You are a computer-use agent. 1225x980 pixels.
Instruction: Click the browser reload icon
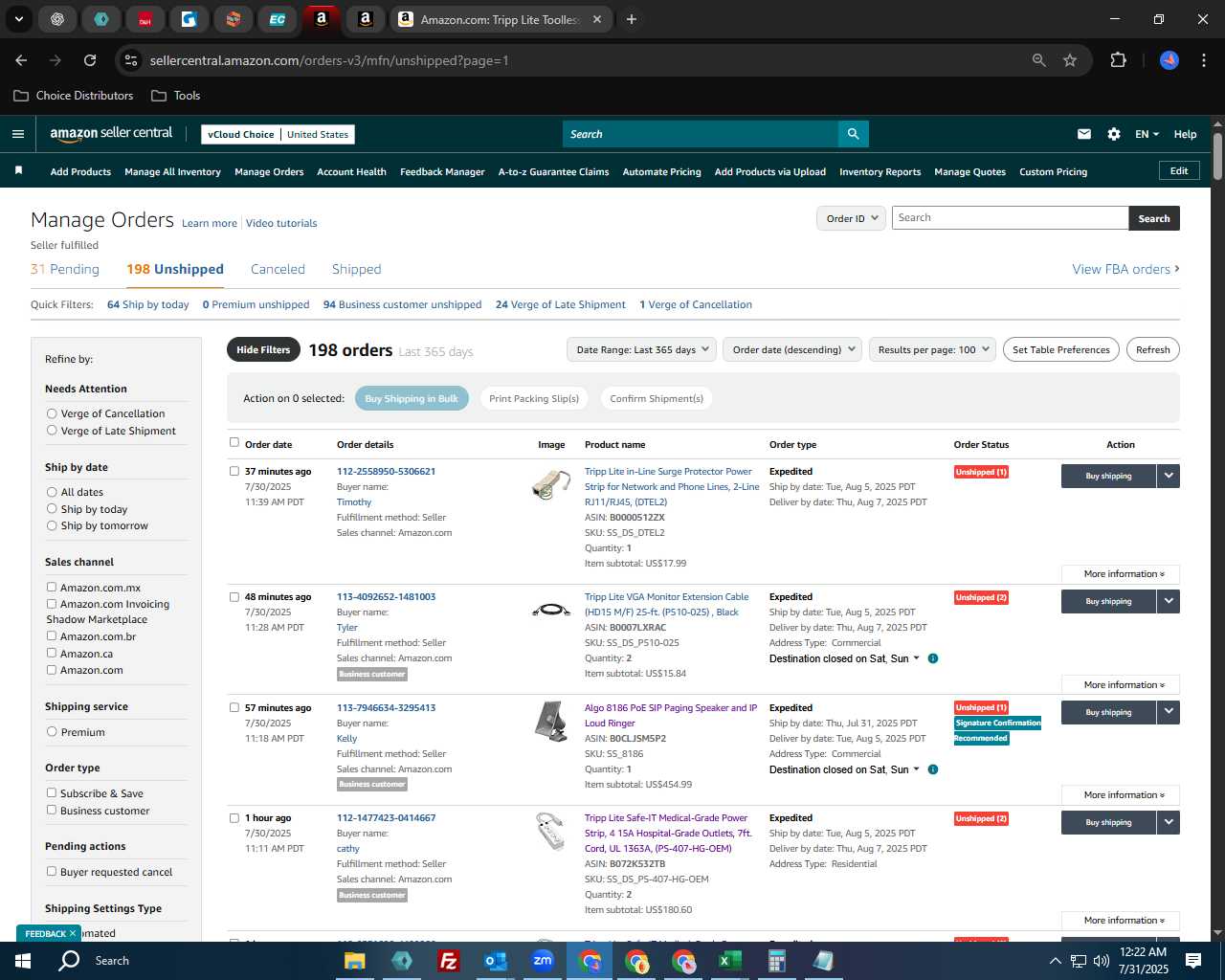(x=90, y=60)
